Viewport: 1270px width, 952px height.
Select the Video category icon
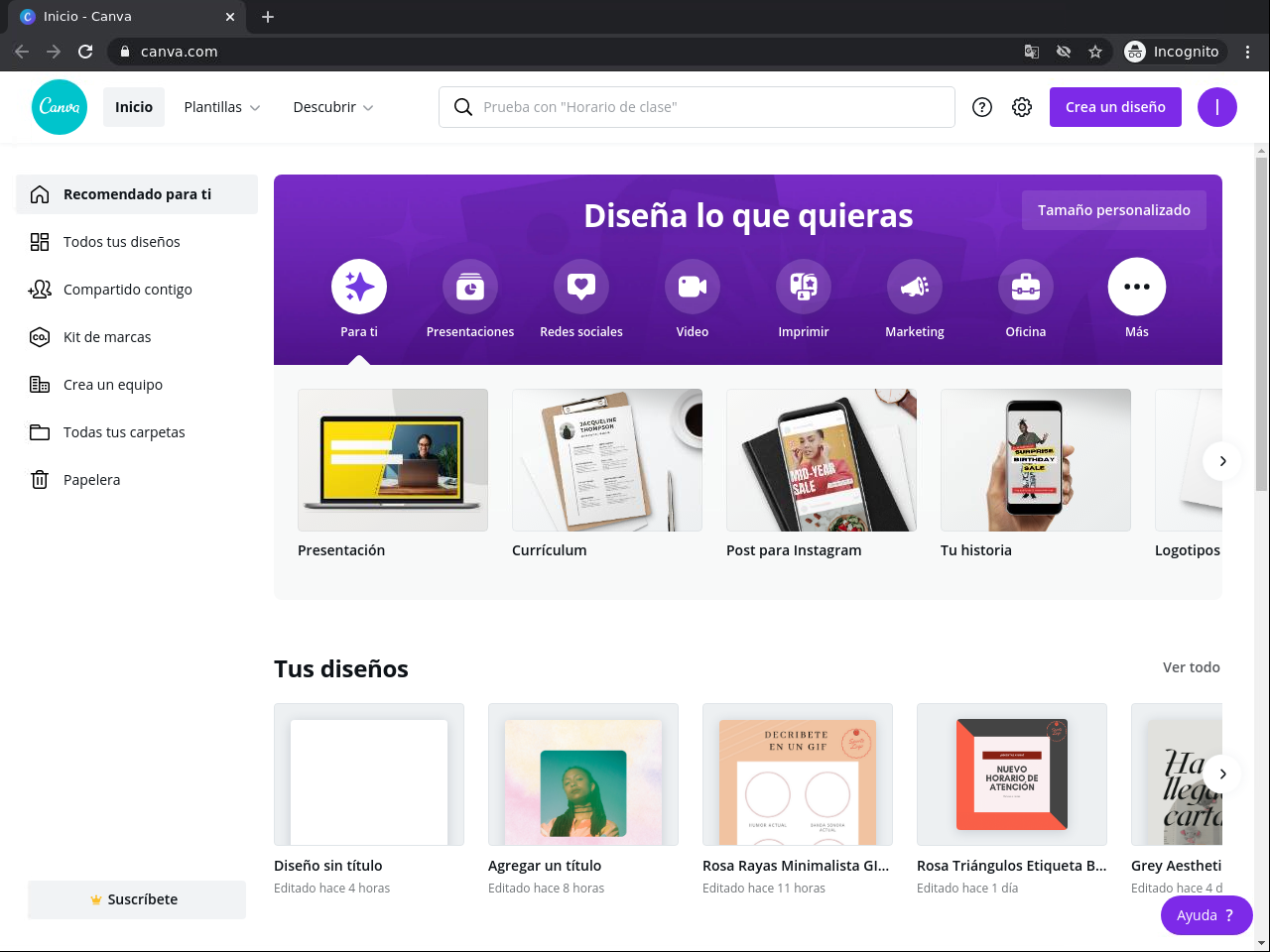(693, 287)
